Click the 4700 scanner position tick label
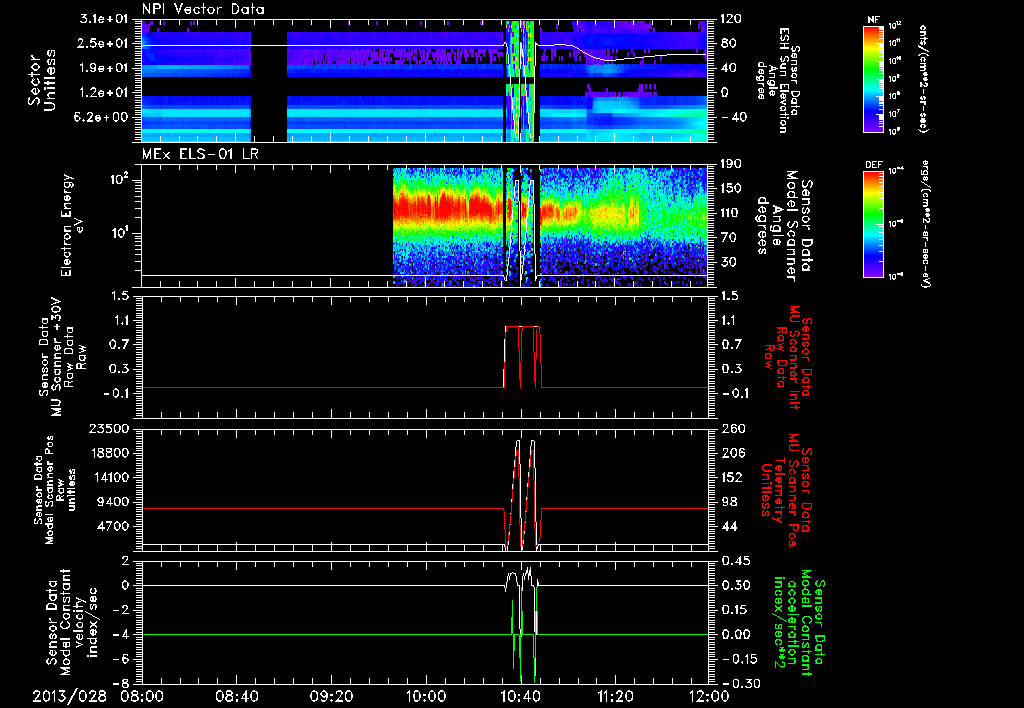This screenshot has height=708, width=1024. point(113,526)
